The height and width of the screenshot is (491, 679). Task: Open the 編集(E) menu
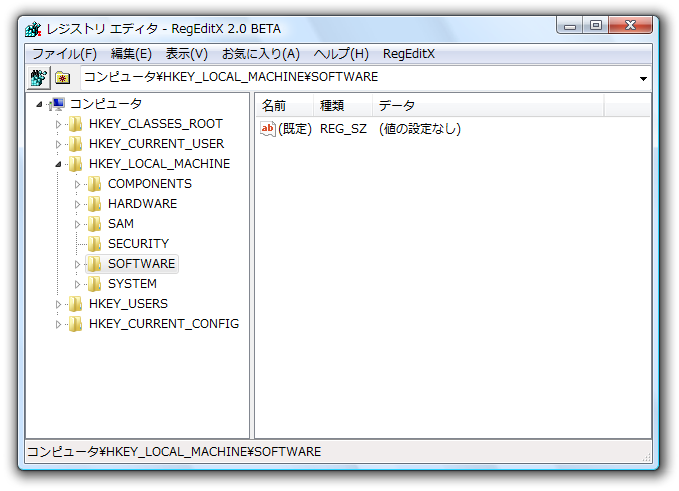pyautogui.click(x=131, y=54)
